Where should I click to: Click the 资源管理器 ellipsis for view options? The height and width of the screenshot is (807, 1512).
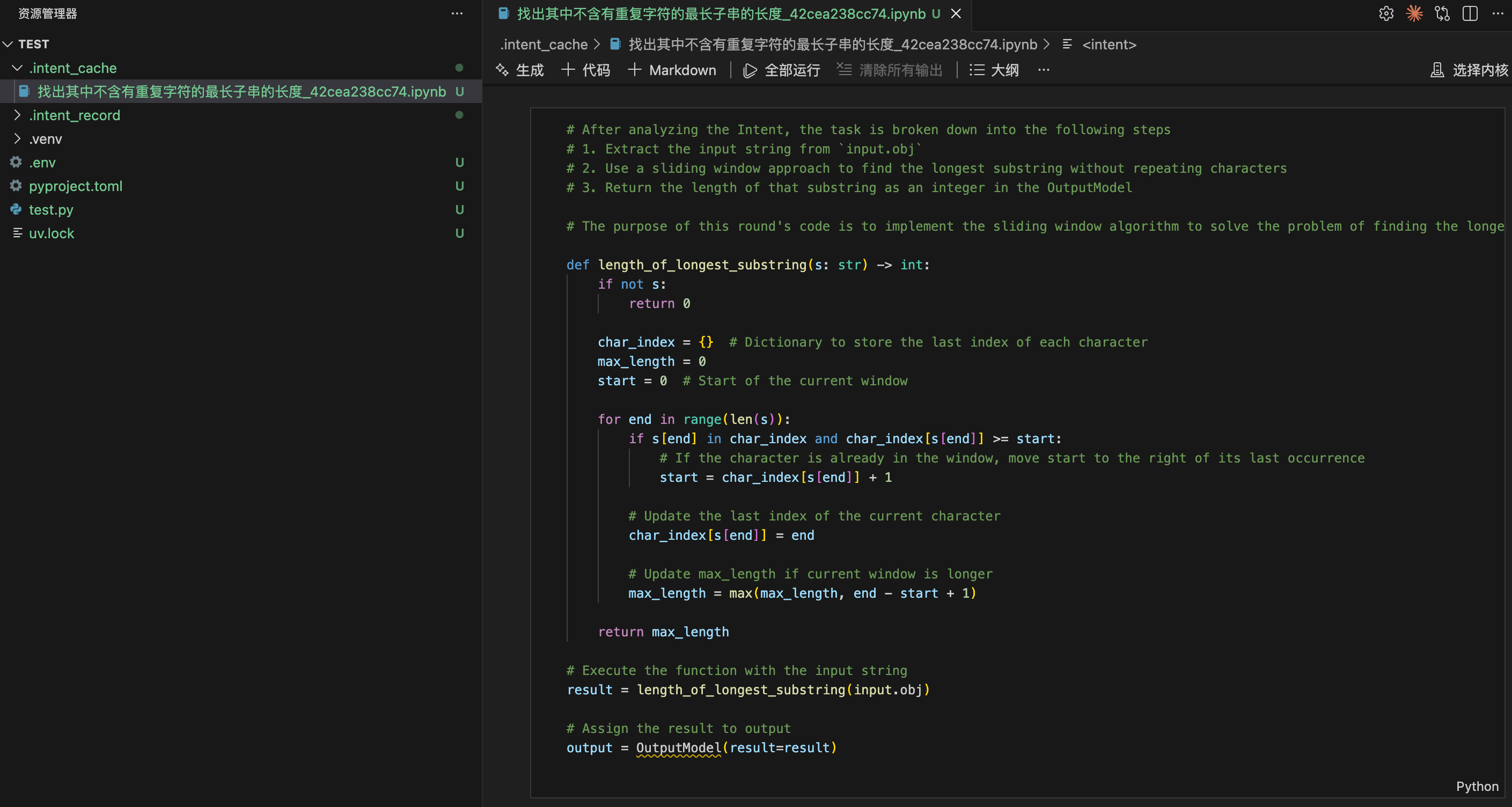(457, 13)
